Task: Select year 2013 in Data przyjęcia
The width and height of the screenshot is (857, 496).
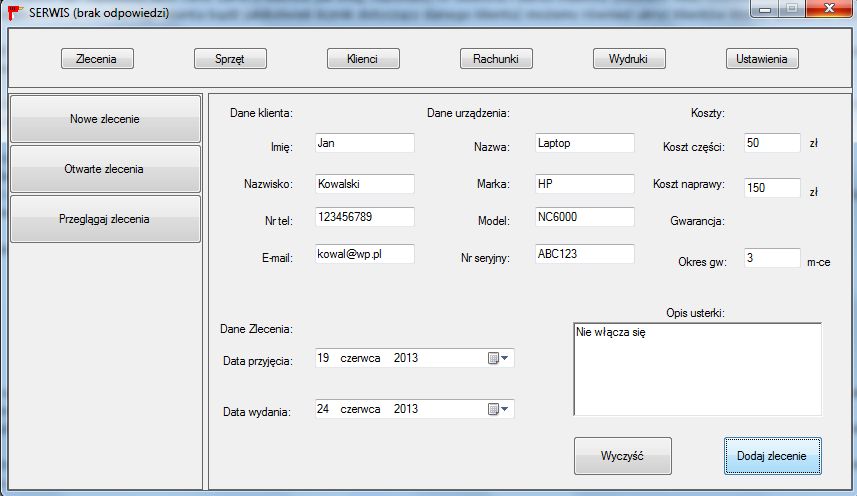Action: pyautogui.click(x=406, y=358)
